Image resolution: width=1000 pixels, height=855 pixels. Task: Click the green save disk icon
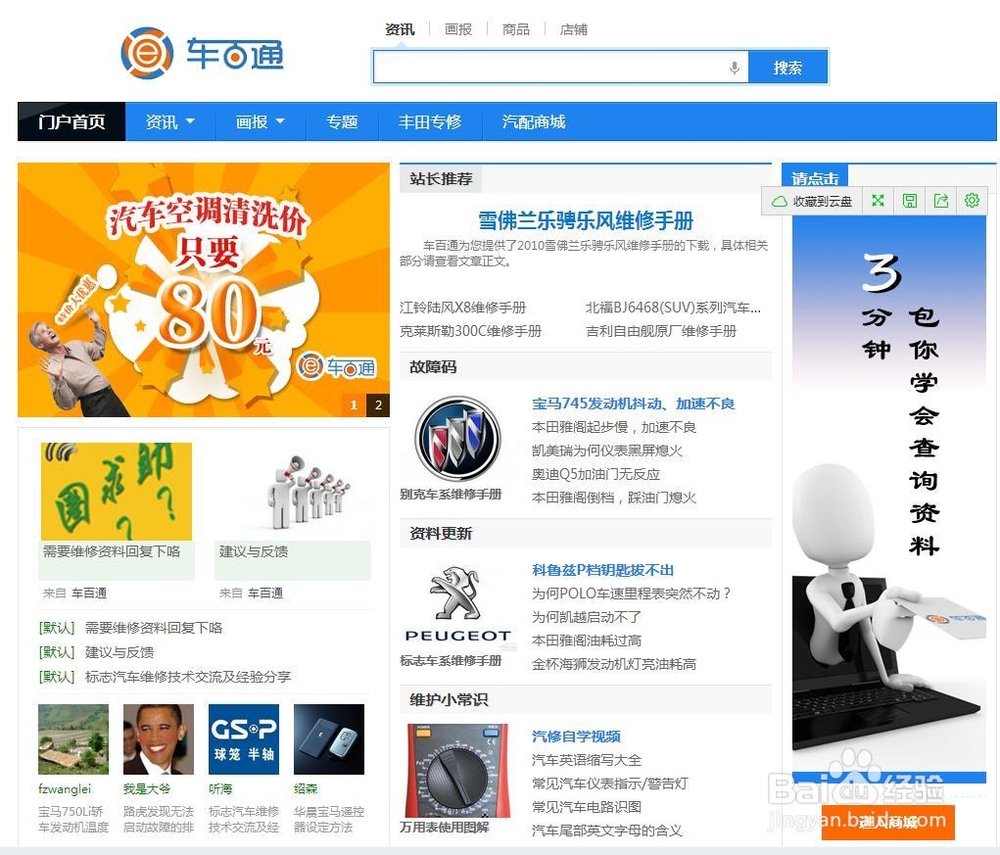pyautogui.click(x=910, y=201)
